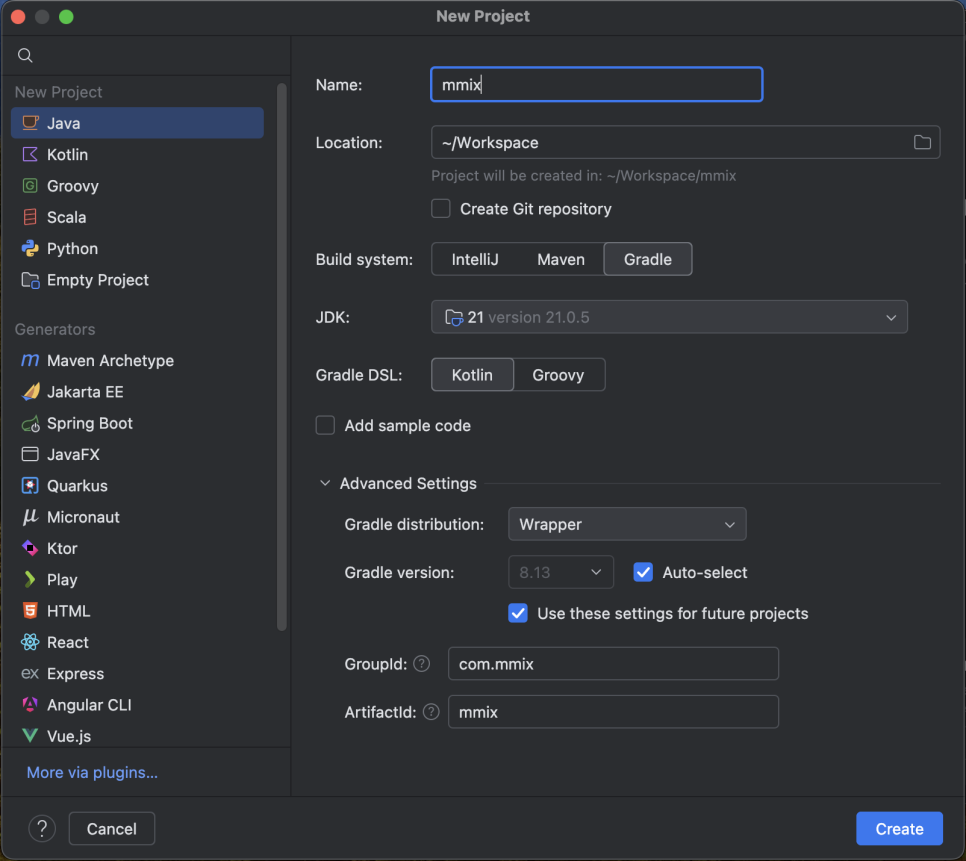Viewport: 966px width, 861px height.
Task: Select the Groovy icon in sidebar
Action: (x=30, y=185)
